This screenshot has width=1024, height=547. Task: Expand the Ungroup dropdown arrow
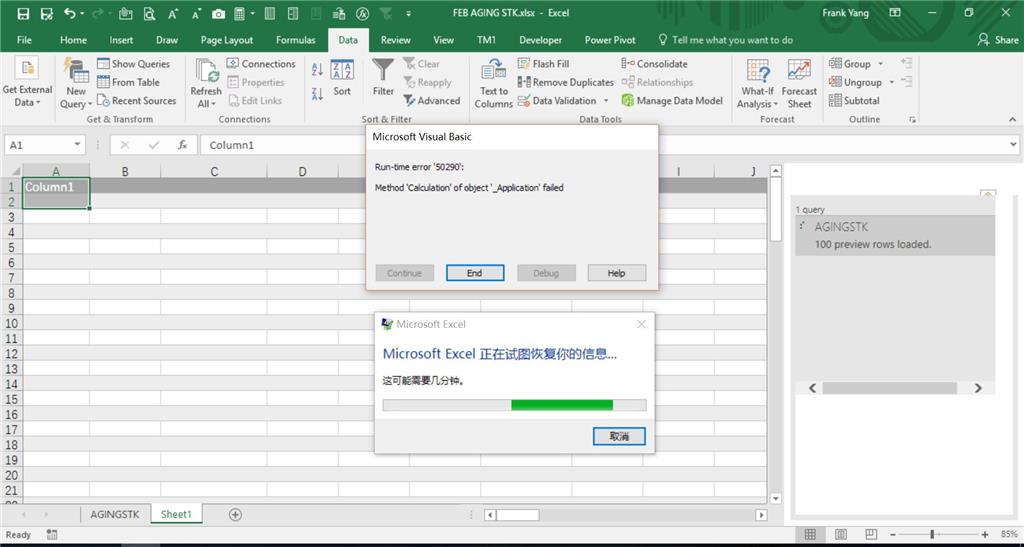(x=891, y=82)
